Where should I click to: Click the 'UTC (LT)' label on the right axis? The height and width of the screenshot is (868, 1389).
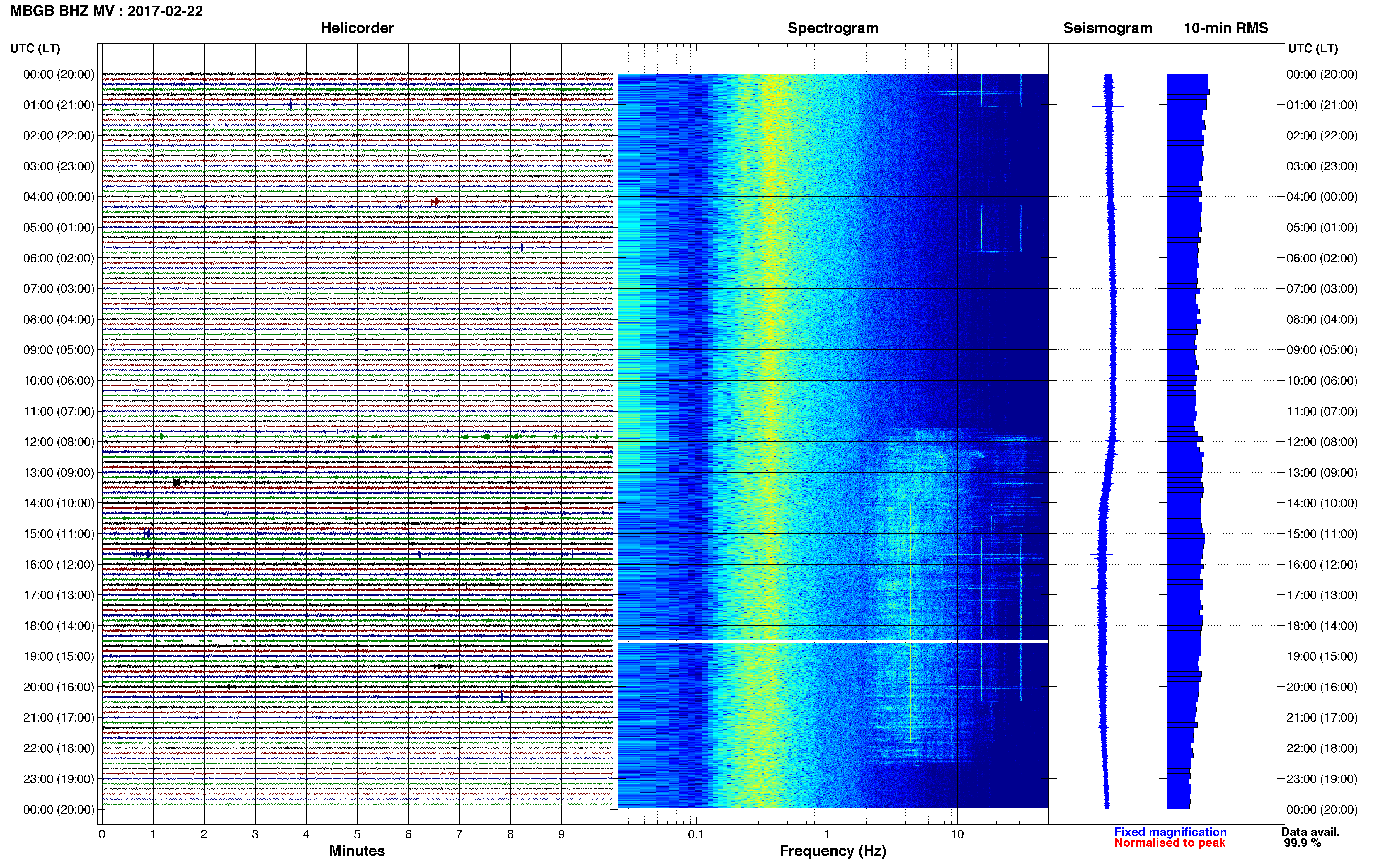(x=1313, y=48)
